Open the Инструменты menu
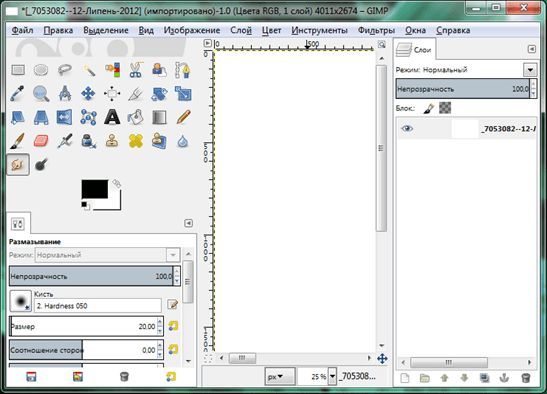This screenshot has width=547, height=394. pyautogui.click(x=320, y=30)
